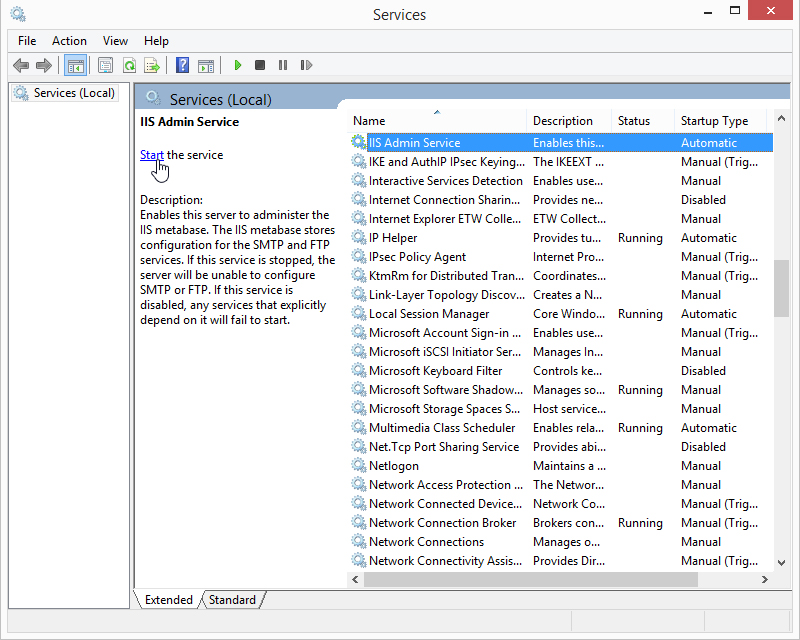800x640 pixels.
Task: Click gear icon beside Local Session Manager
Action: [x=359, y=313]
